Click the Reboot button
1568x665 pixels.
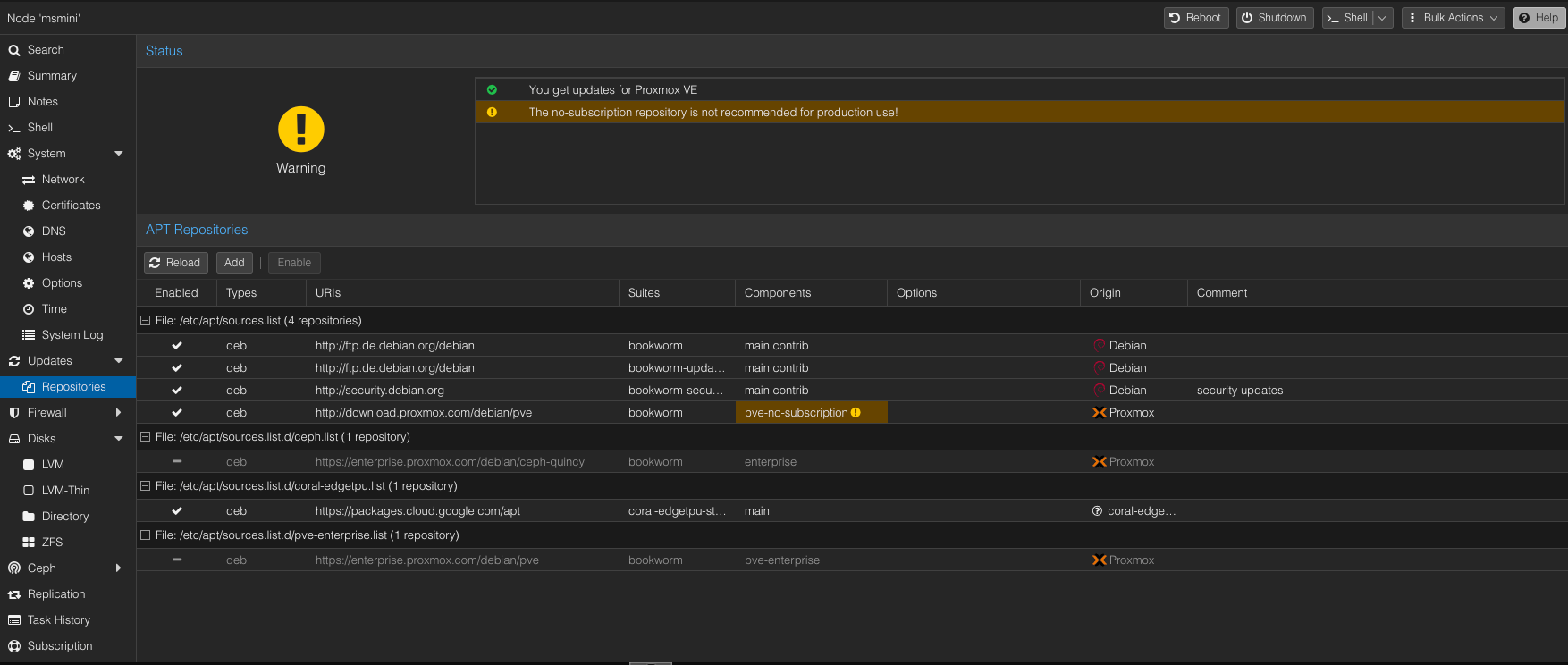(1196, 18)
